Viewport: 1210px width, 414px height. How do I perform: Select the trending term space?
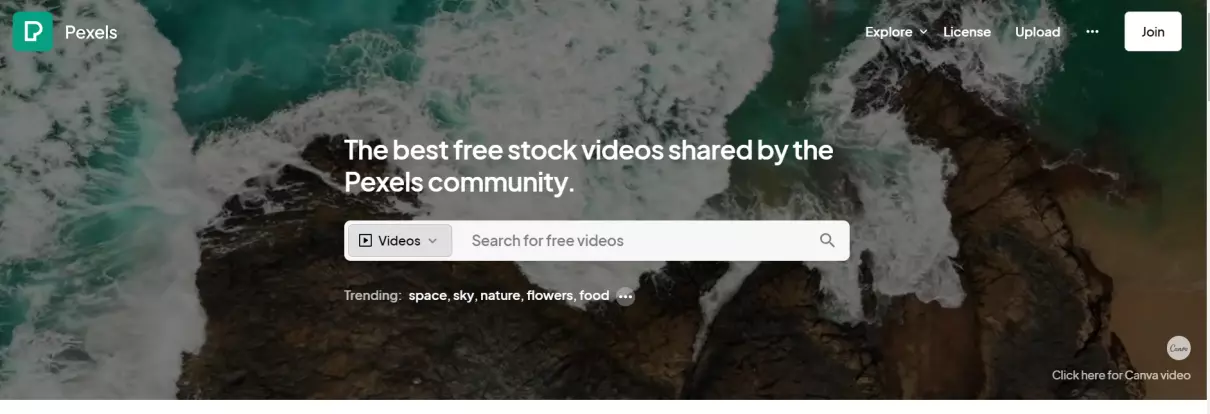[427, 296]
